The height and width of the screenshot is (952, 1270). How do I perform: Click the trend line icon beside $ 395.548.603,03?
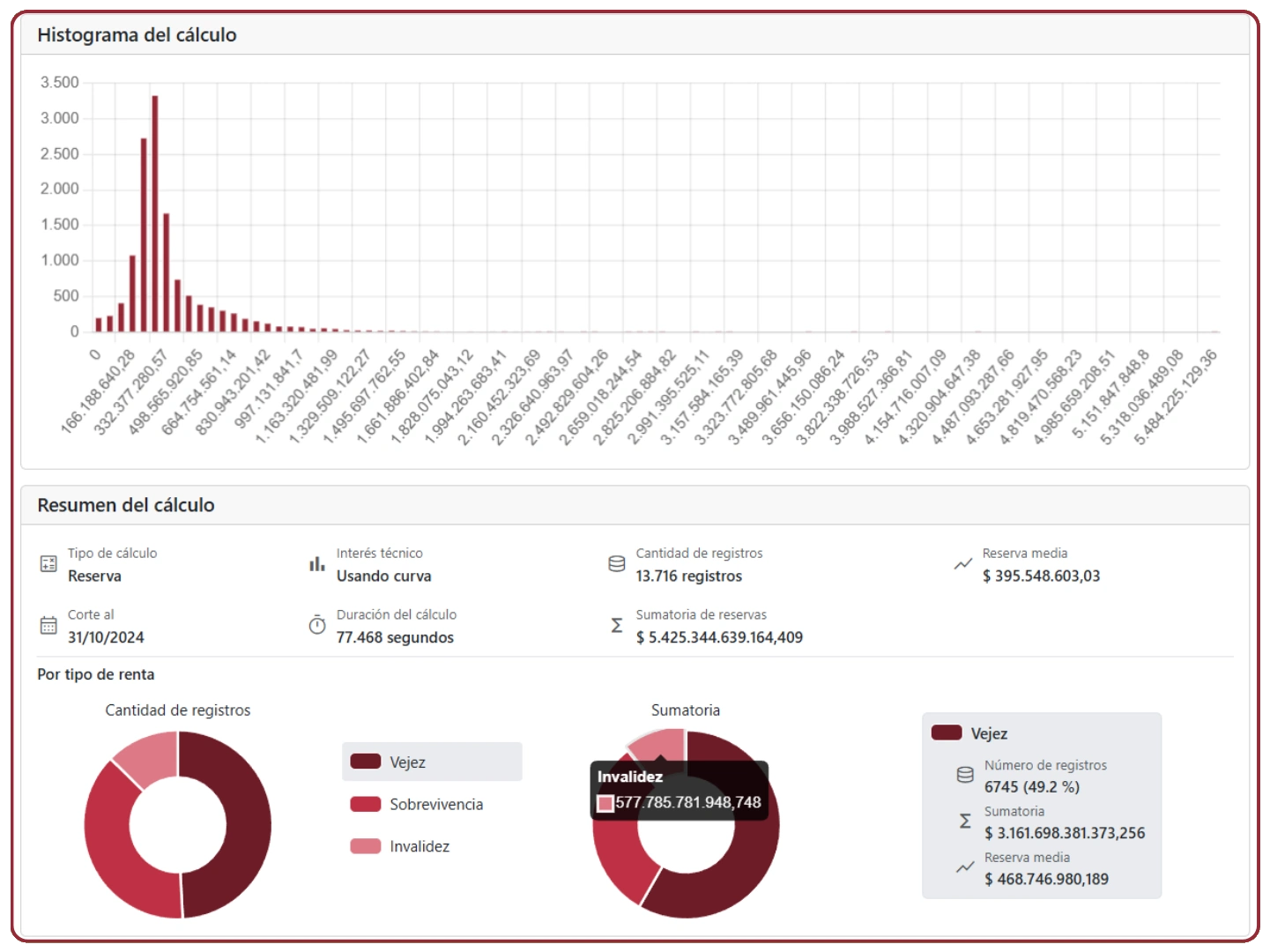(x=963, y=564)
